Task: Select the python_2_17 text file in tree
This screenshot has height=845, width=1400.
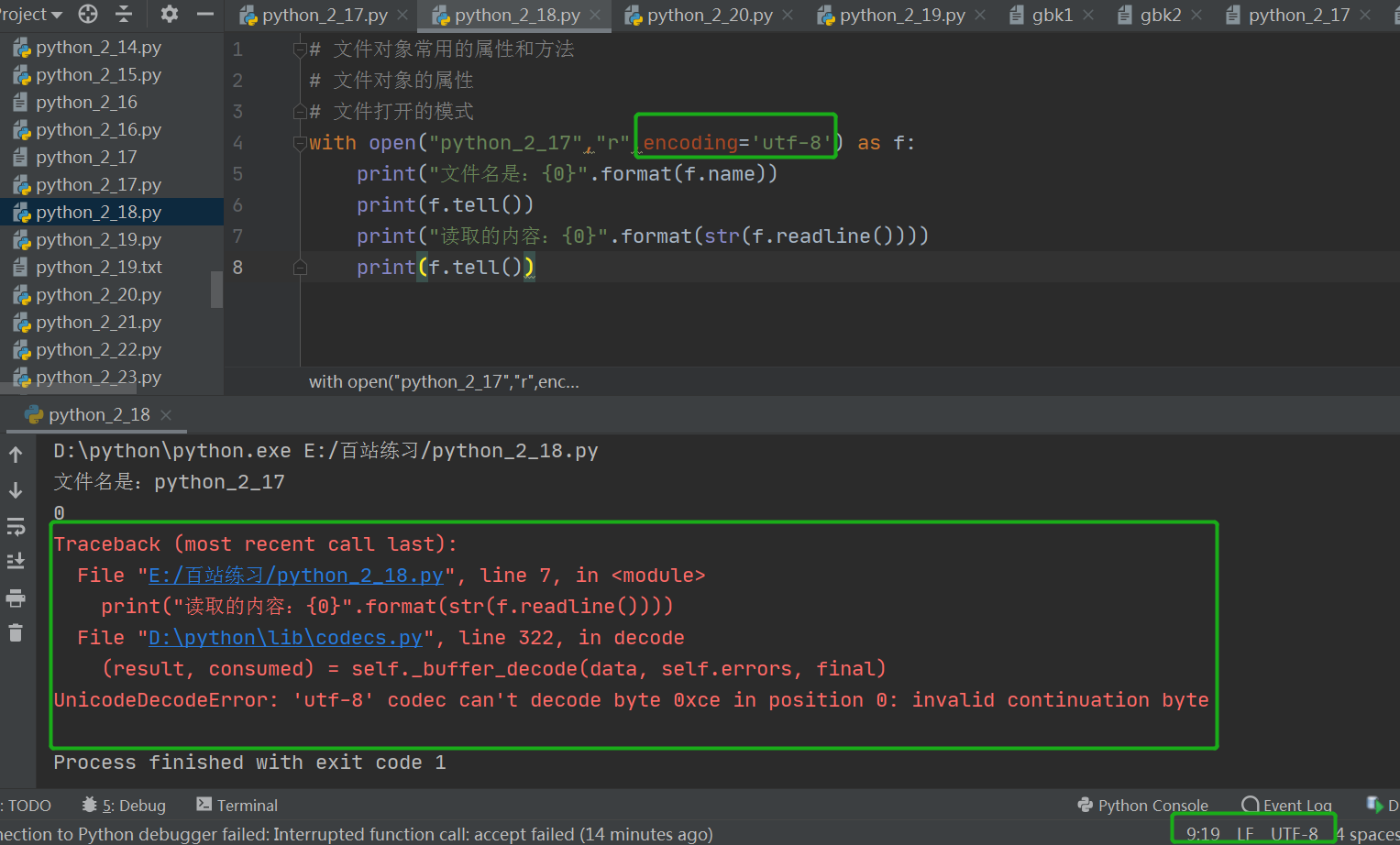Action: pos(86,158)
